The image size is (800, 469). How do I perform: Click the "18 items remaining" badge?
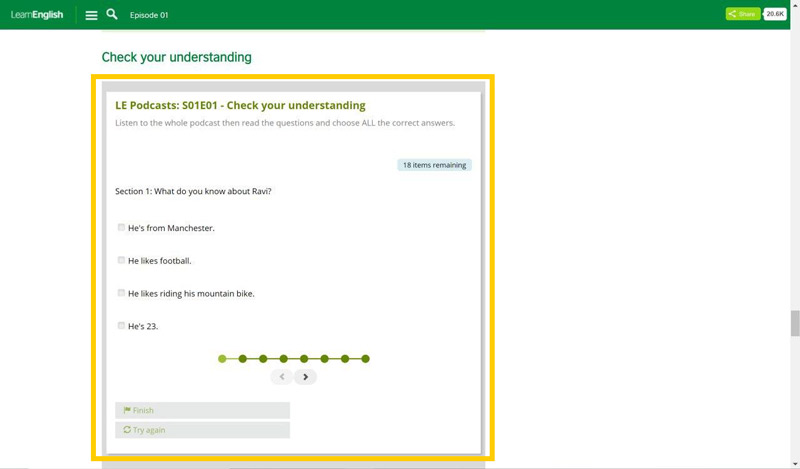[434, 165]
